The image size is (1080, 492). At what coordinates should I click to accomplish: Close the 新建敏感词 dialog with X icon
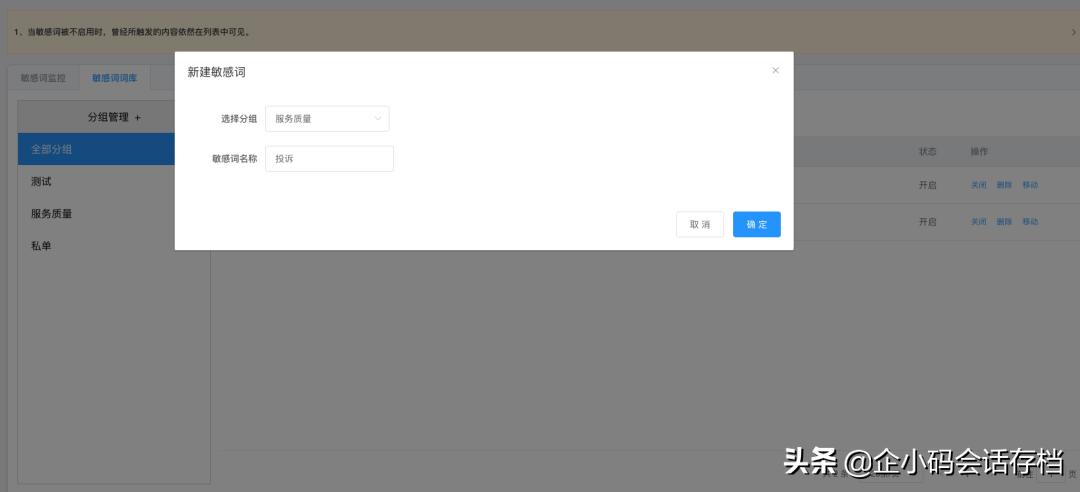click(776, 70)
